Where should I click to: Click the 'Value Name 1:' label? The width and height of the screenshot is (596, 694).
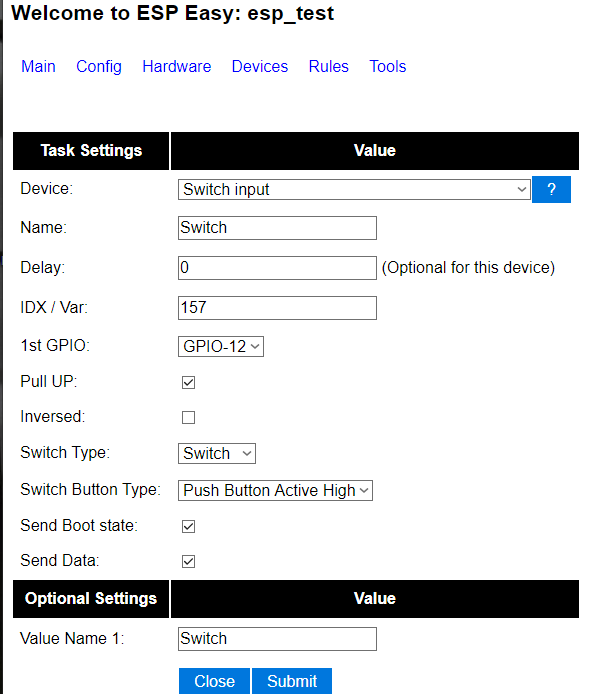72,639
